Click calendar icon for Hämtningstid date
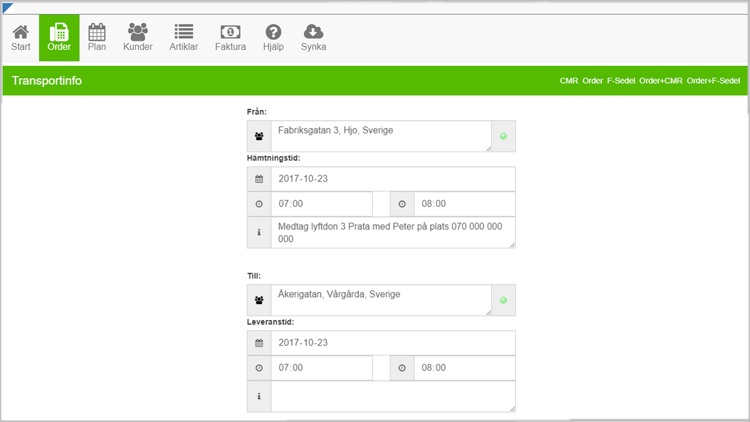 click(259, 179)
